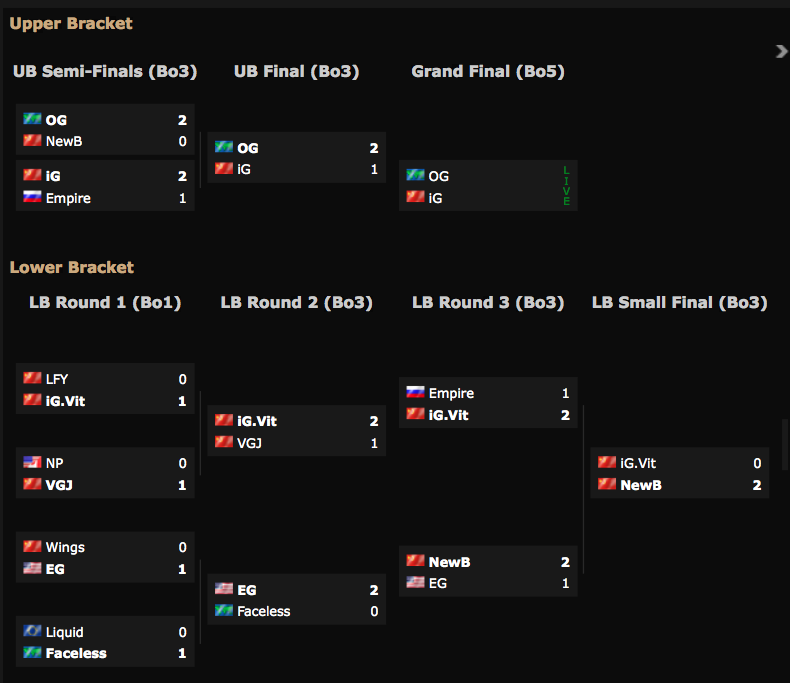
Task: Click the Russian flag beside Empire in UB Semi-Finals
Action: coord(32,197)
